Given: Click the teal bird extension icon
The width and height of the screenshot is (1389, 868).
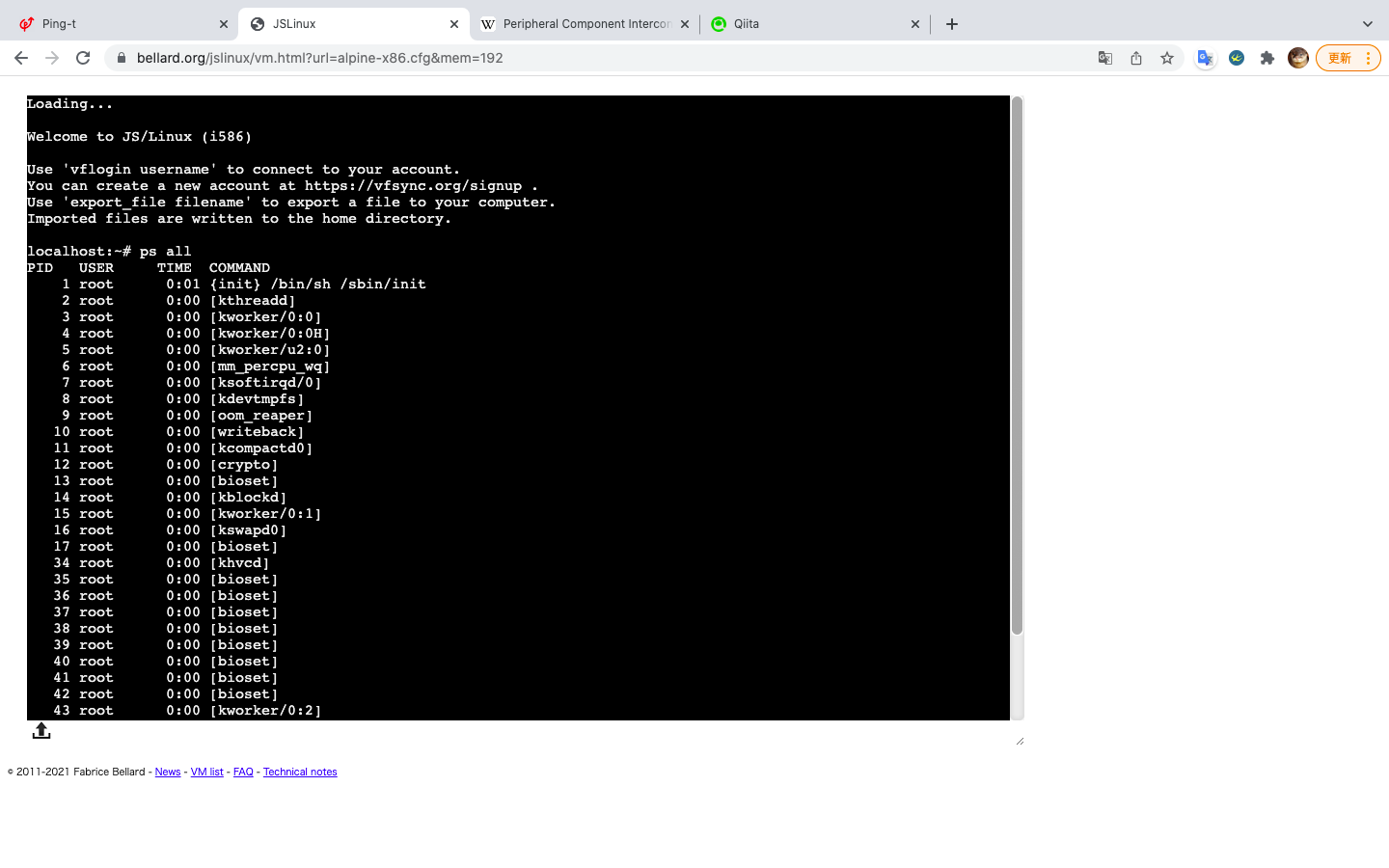Looking at the screenshot, I should tap(1237, 58).
